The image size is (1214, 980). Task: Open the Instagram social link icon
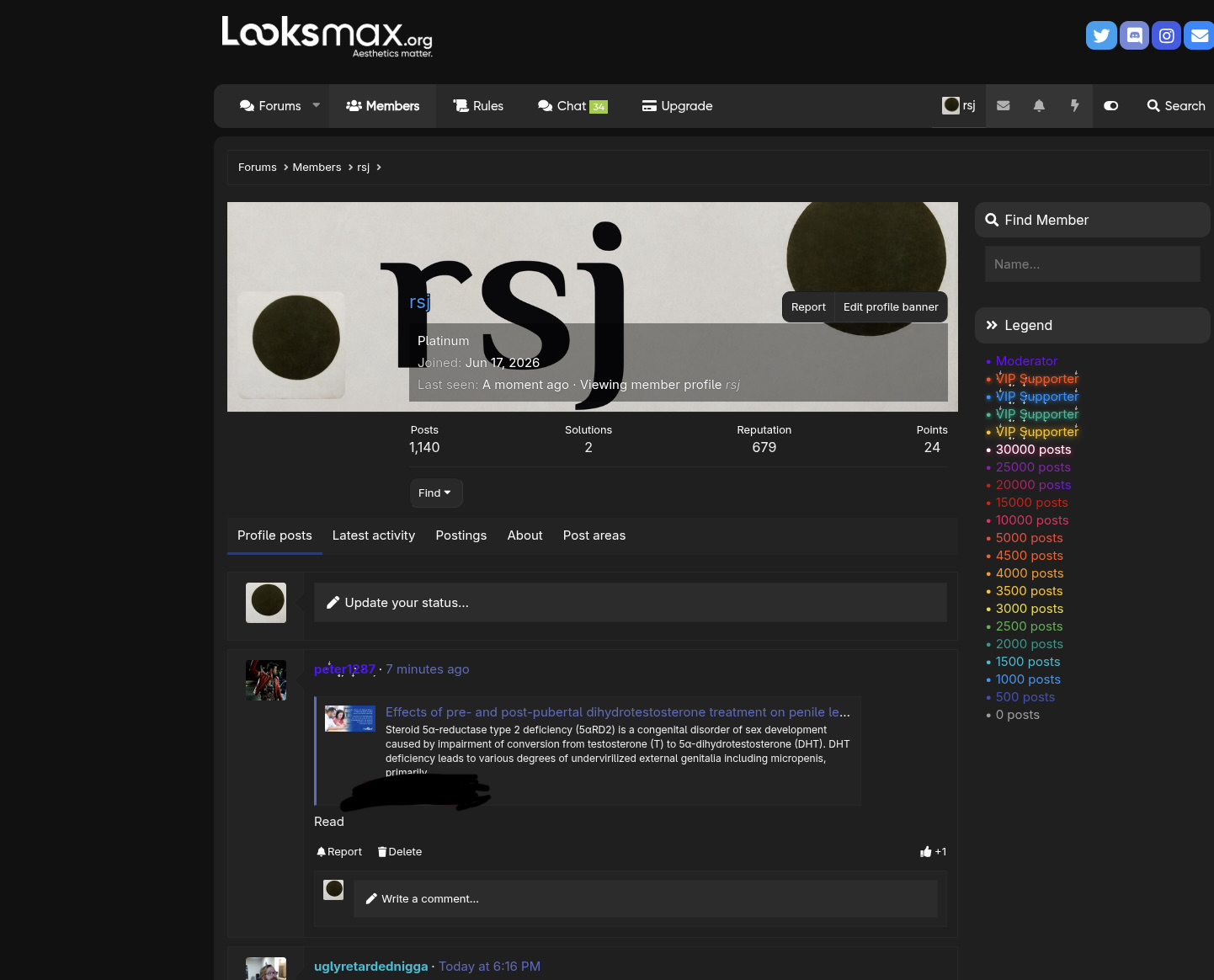point(1167,35)
